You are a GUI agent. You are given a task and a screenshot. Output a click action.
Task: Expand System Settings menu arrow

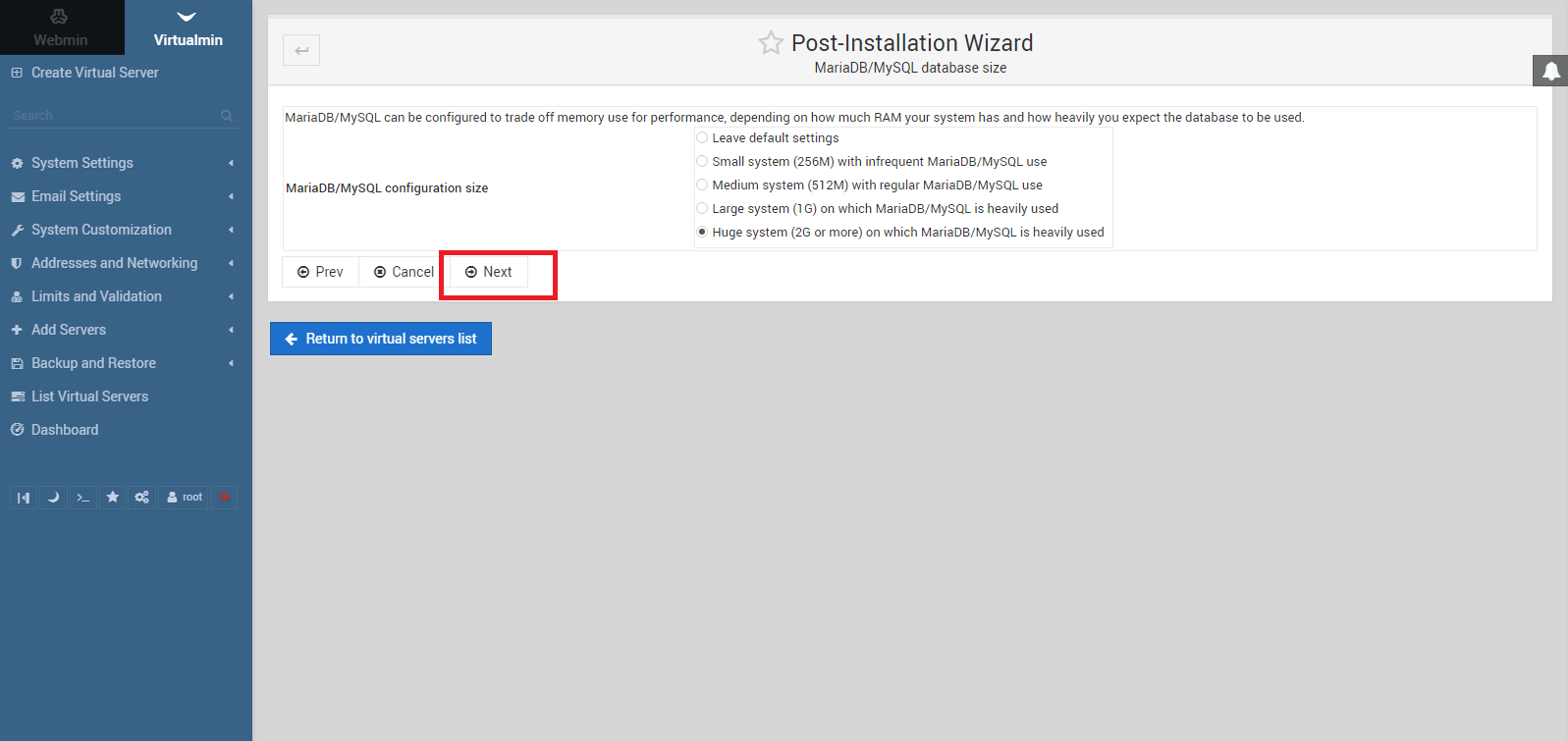pyautogui.click(x=231, y=163)
